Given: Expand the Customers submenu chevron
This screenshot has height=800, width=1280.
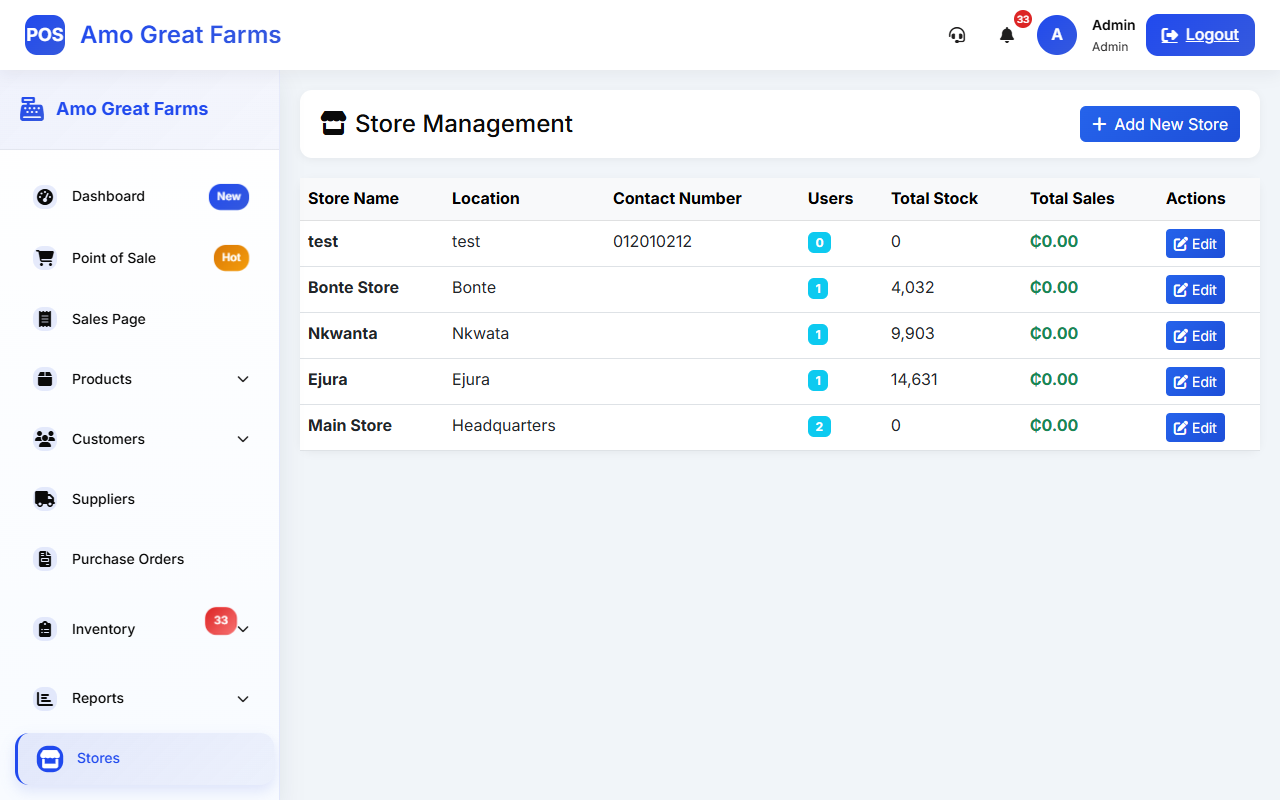Looking at the screenshot, I should click(243, 439).
